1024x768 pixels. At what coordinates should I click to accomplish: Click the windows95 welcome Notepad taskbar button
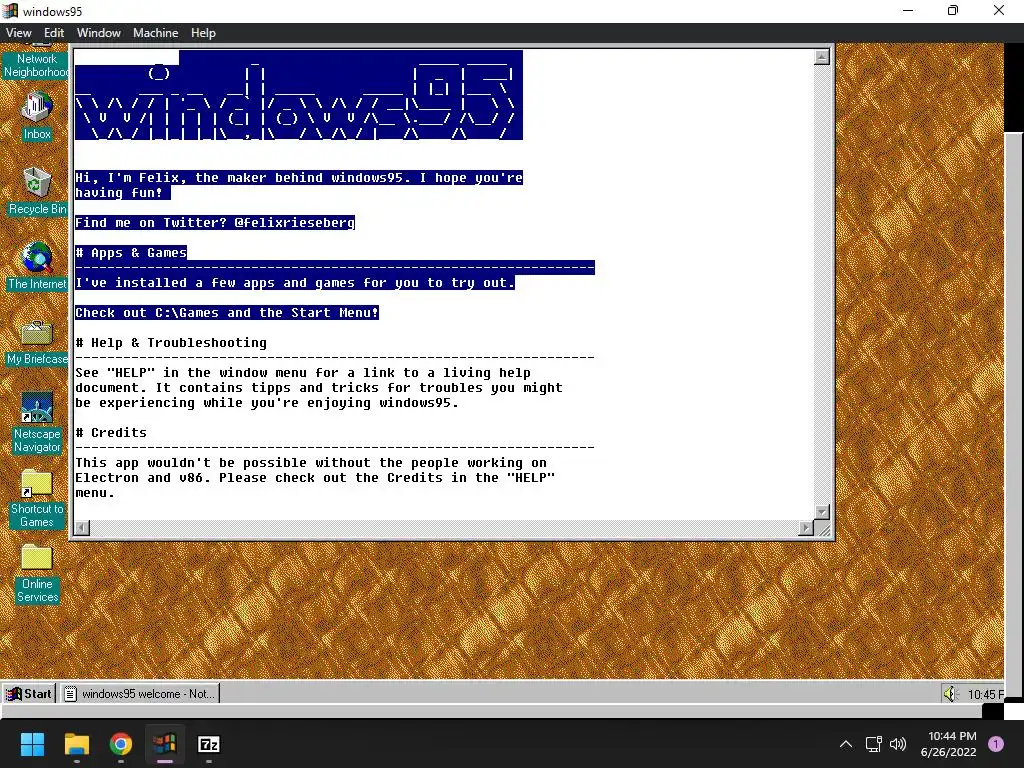coord(140,694)
